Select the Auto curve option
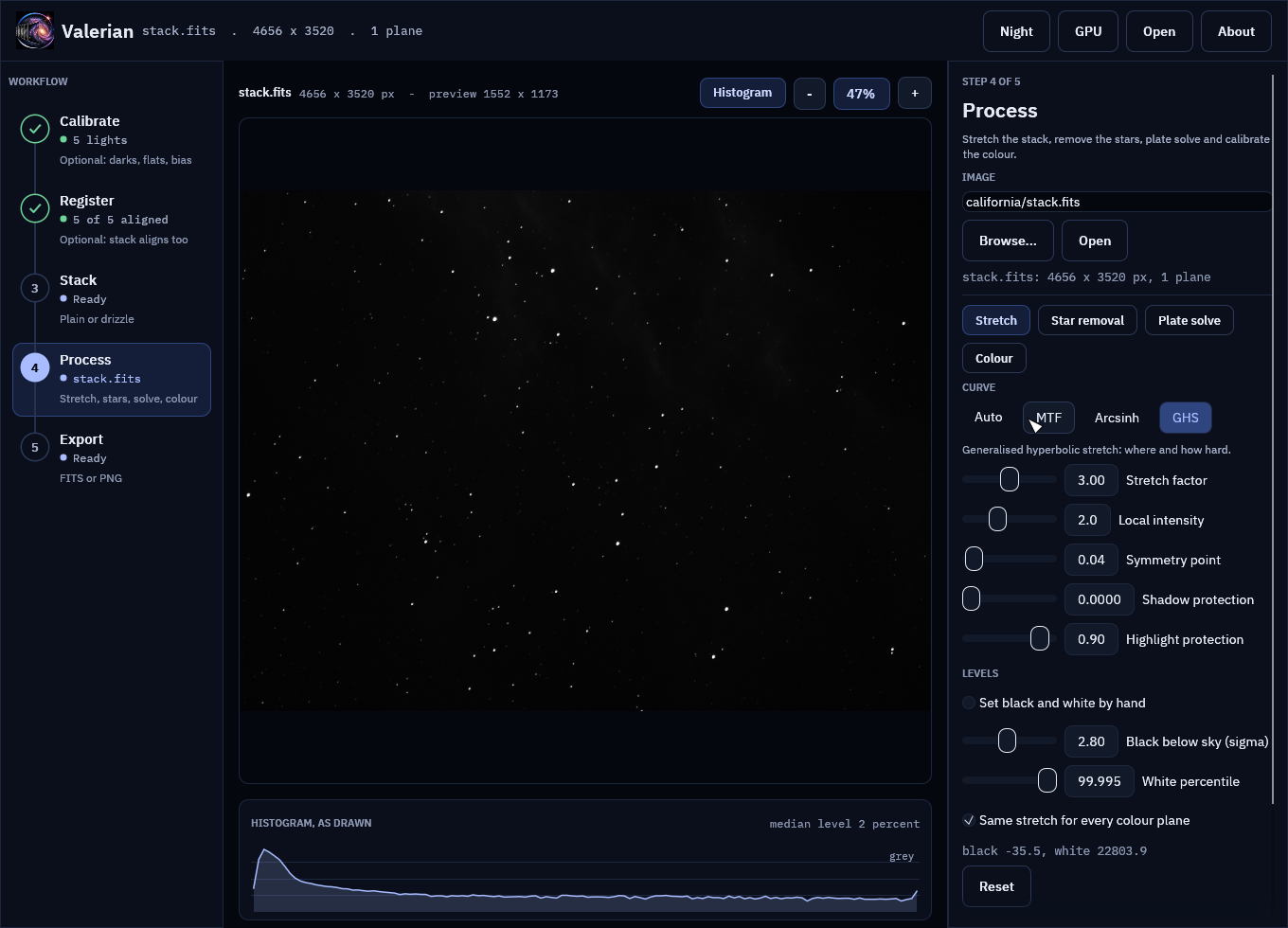This screenshot has height=928, width=1288. point(988,418)
